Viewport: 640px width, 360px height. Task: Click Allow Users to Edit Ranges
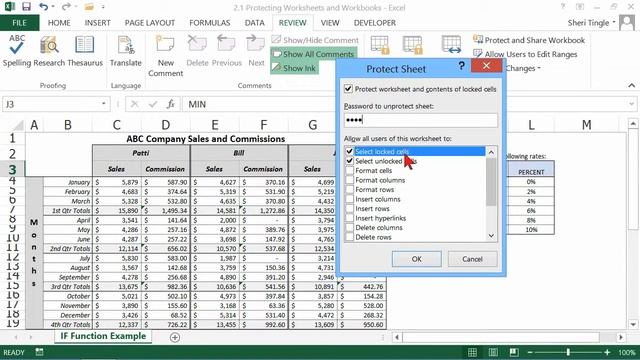coord(525,54)
